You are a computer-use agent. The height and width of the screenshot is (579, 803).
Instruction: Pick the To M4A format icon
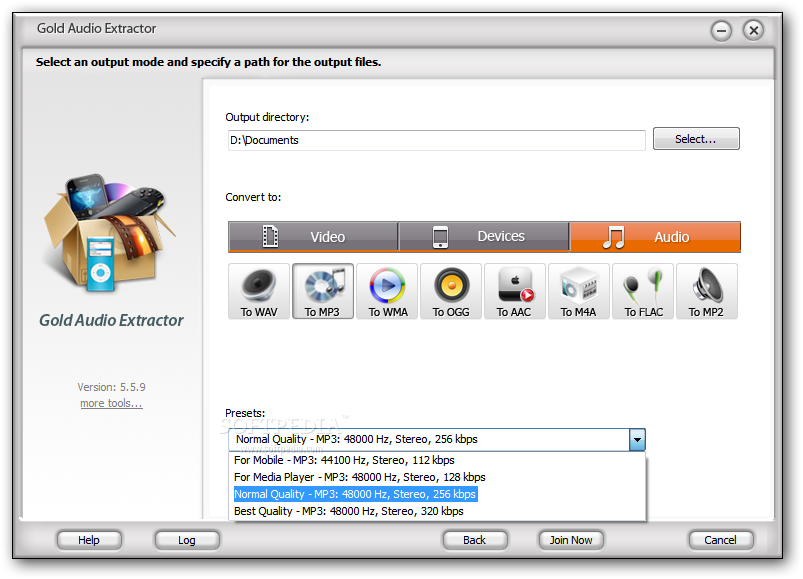click(579, 291)
